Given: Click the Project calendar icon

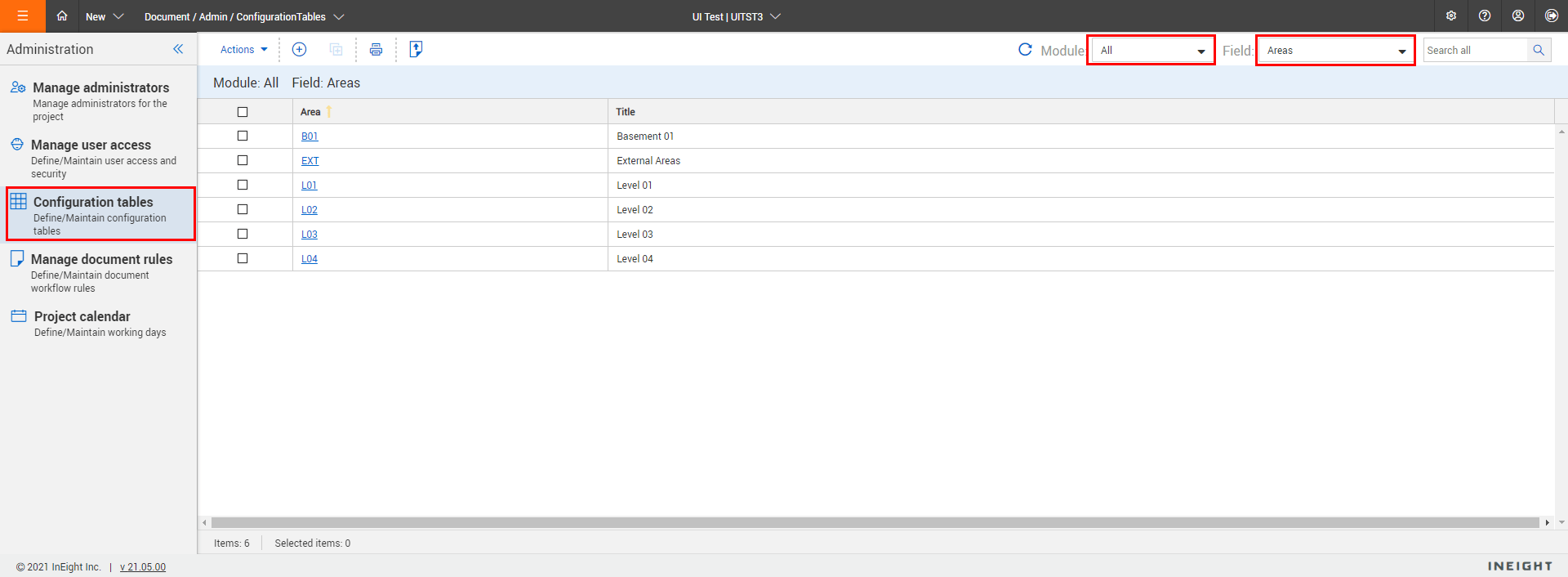Looking at the screenshot, I should pyautogui.click(x=19, y=315).
